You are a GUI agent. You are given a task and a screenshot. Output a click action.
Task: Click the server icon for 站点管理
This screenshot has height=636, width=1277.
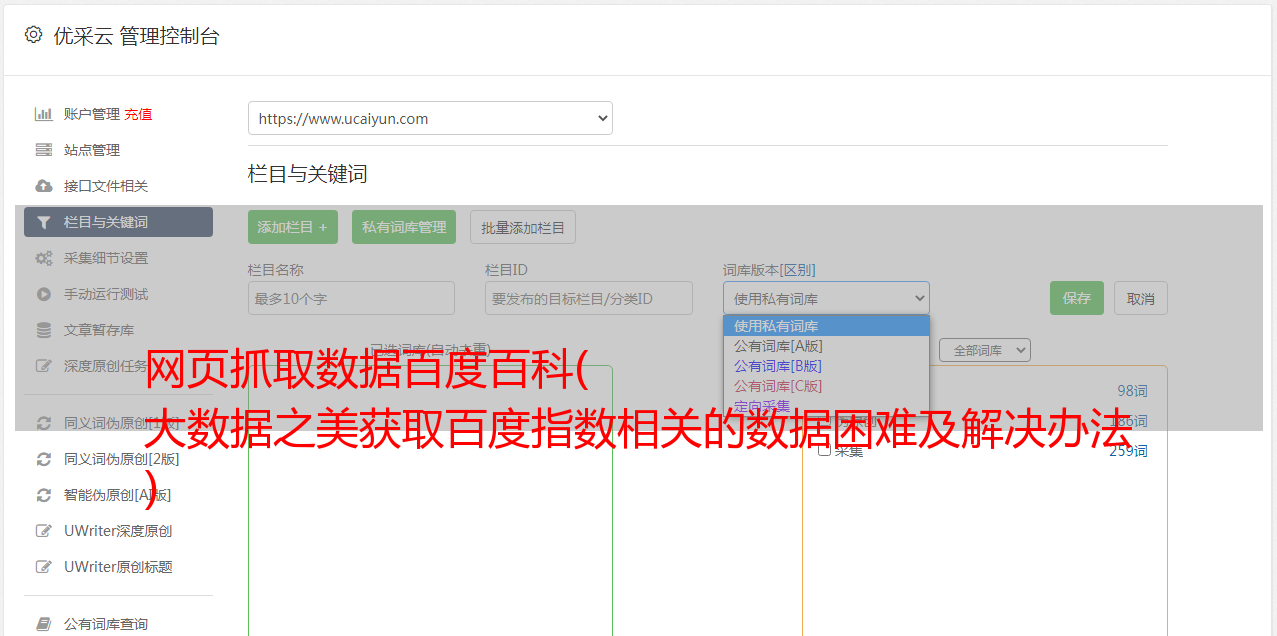pos(43,150)
